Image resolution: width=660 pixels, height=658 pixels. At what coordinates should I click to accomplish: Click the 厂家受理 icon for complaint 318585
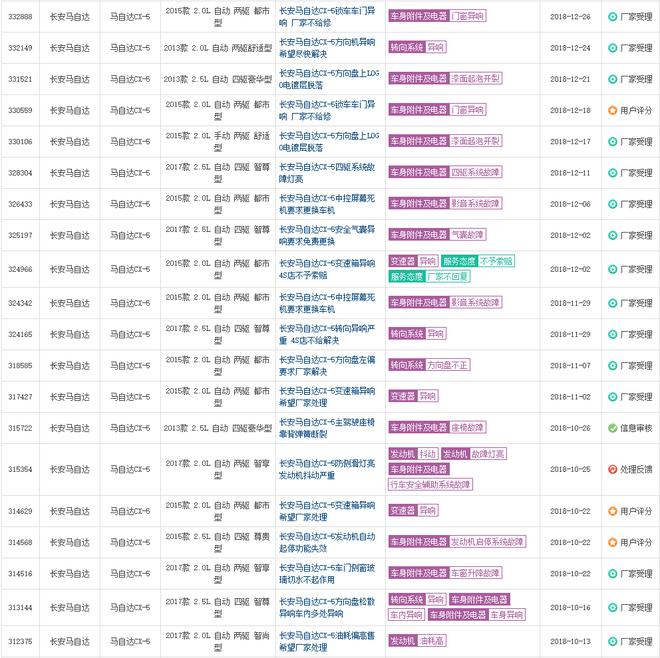pyautogui.click(x=612, y=365)
